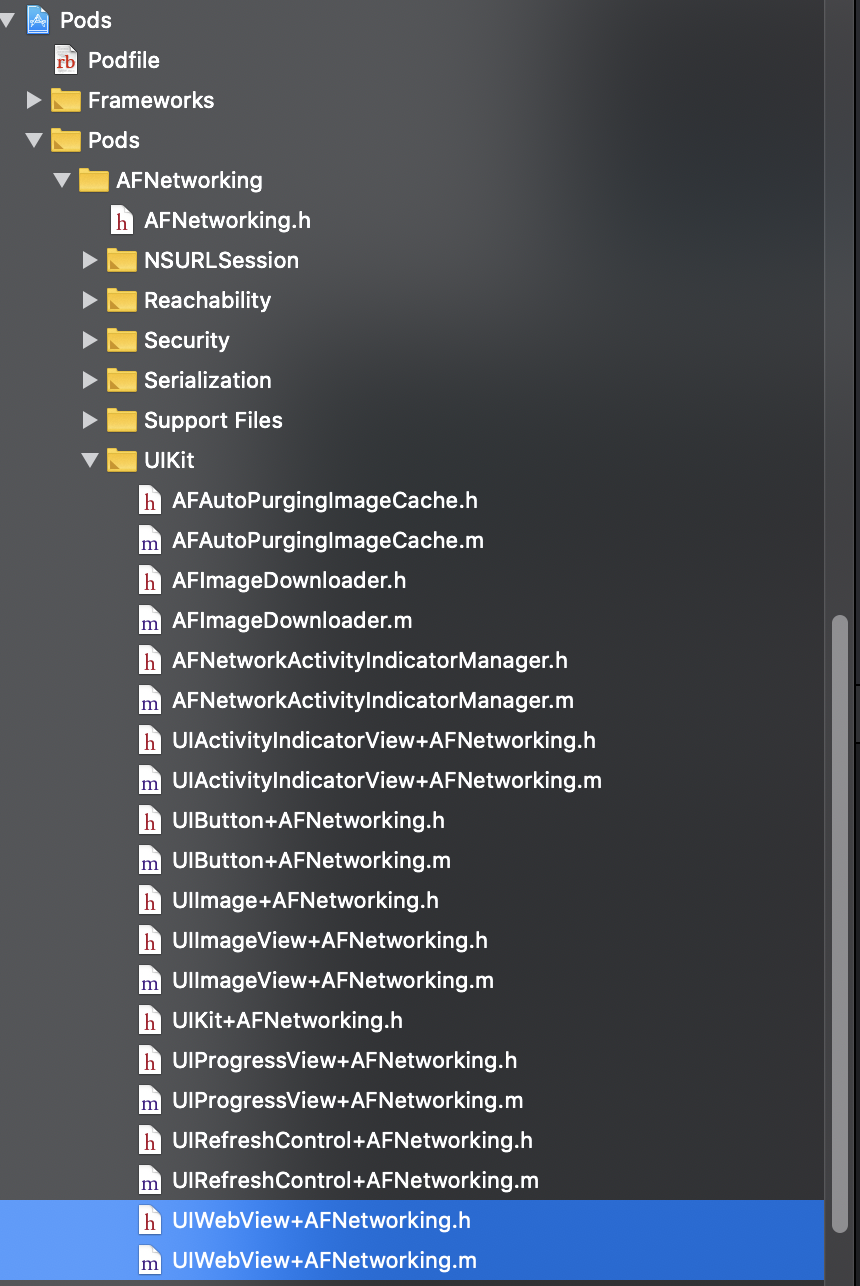Click the AFAutoPurgingImageCache.h header icon
Screen dimensions: 860x1286
(150, 500)
